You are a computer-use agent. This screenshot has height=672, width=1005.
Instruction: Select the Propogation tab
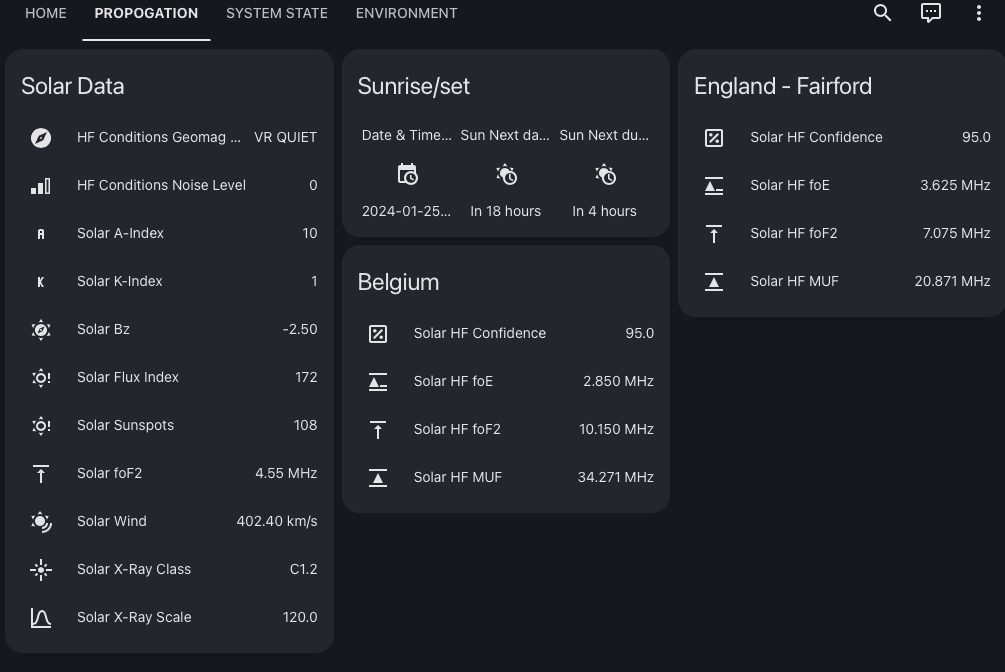pyautogui.click(x=146, y=13)
